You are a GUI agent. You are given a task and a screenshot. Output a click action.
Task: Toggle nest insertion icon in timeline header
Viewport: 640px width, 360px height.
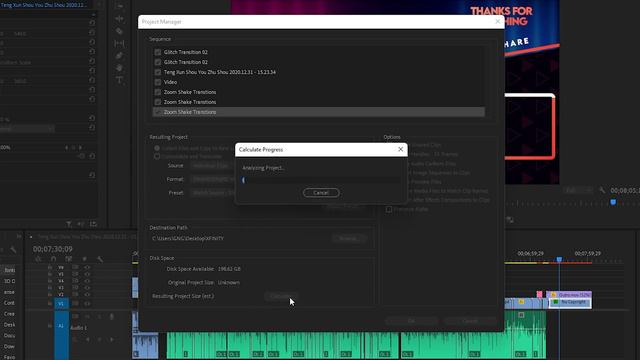[38, 259]
